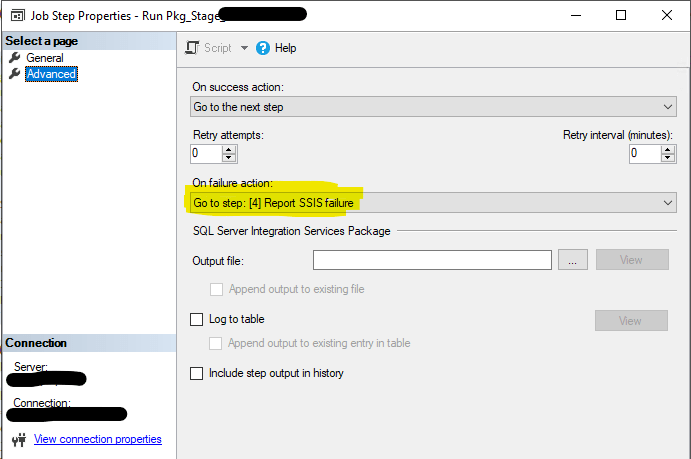Click the connection properties icon
This screenshot has height=459, width=691.
point(19,439)
